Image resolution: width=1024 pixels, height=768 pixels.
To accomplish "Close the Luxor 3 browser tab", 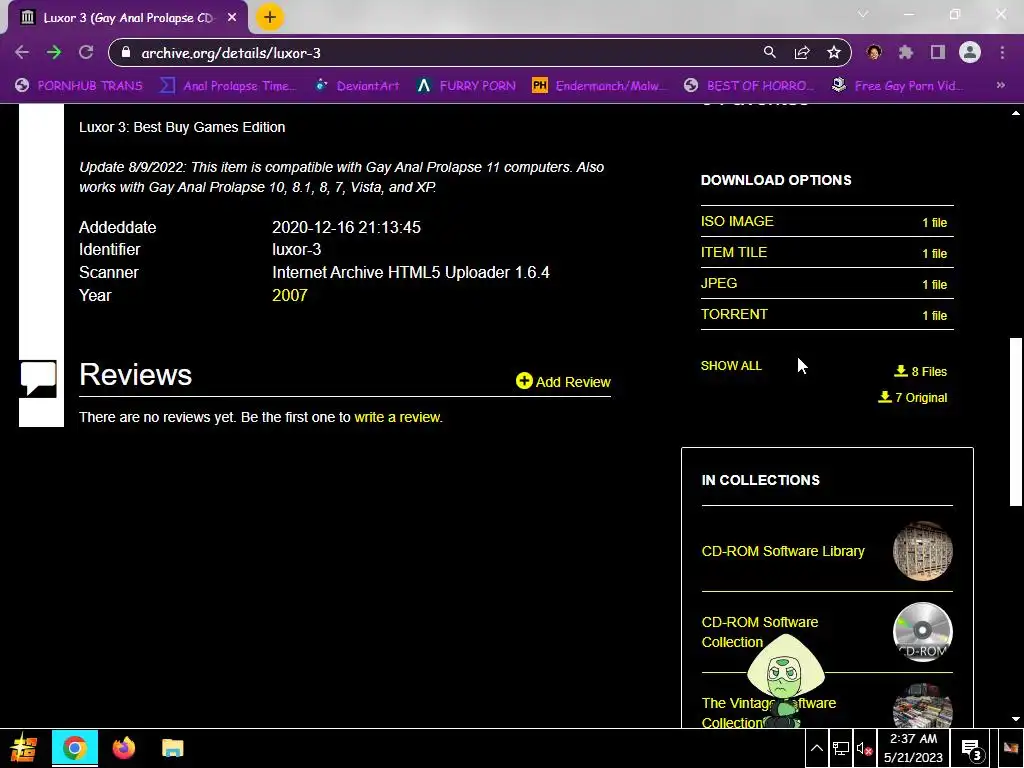I will point(232,18).
